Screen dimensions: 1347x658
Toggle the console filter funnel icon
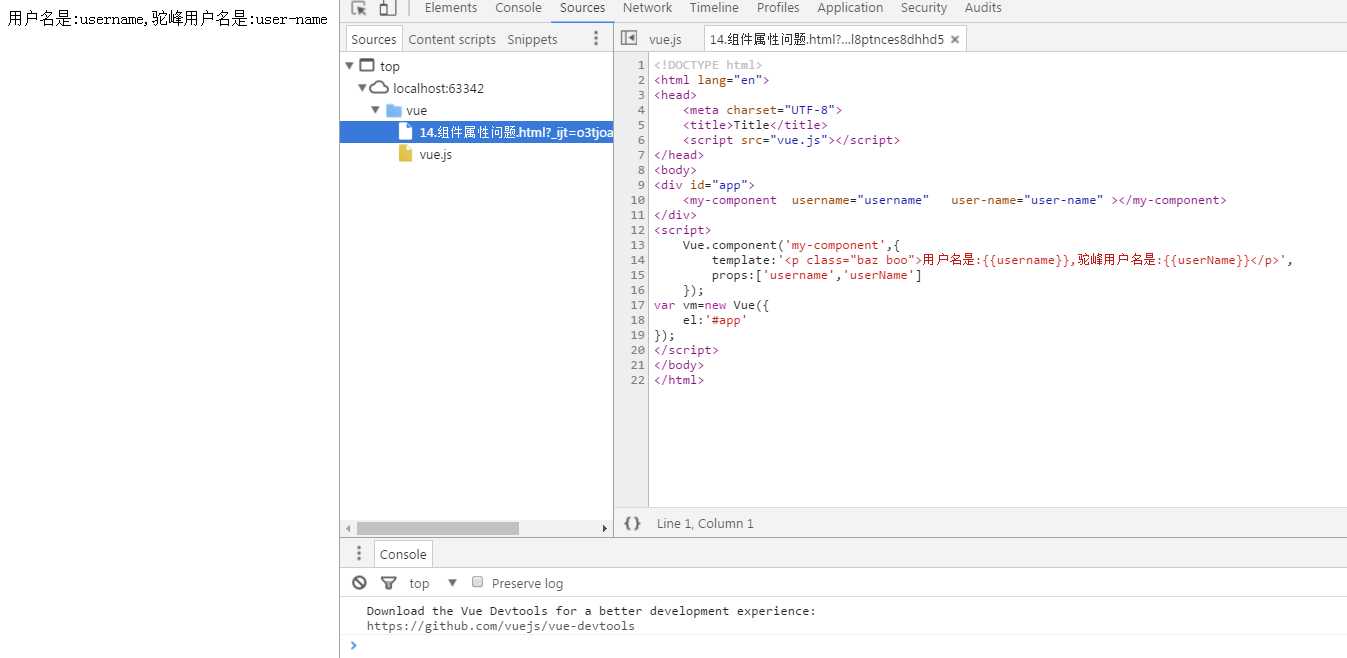click(x=389, y=583)
